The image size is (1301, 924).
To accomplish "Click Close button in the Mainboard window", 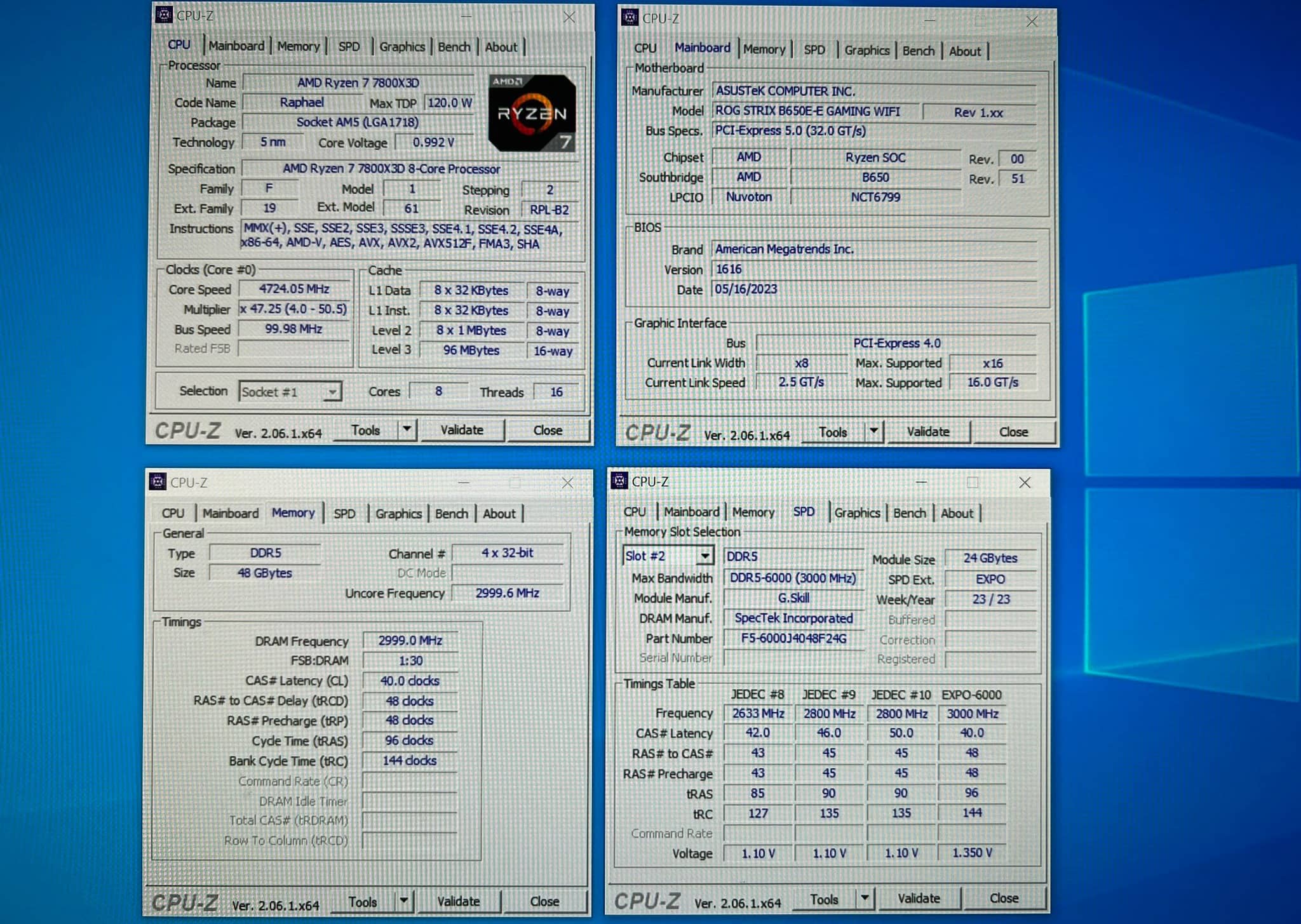I will pos(1013,432).
